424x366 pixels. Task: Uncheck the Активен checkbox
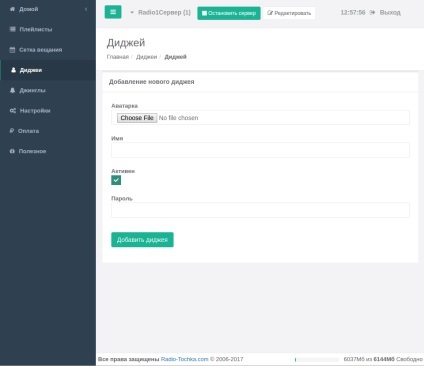coord(116,180)
